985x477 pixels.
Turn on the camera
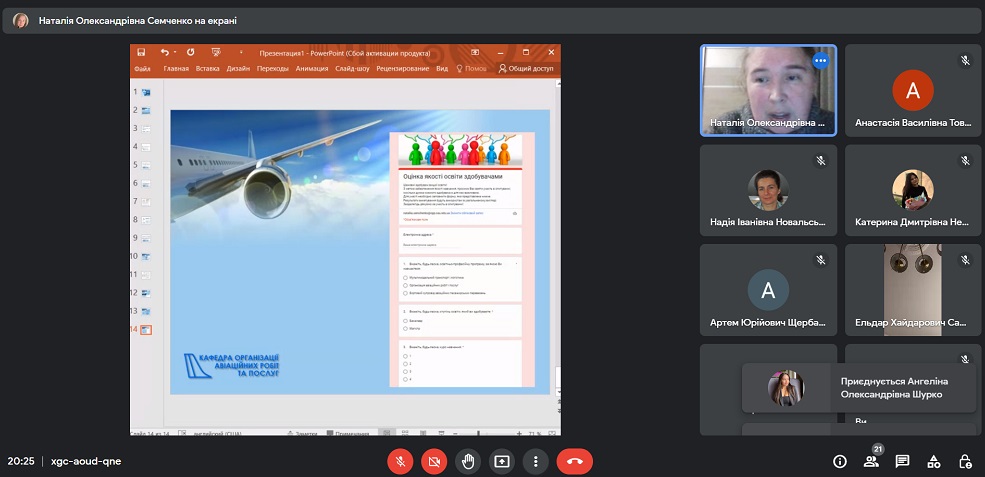[x=434, y=461]
